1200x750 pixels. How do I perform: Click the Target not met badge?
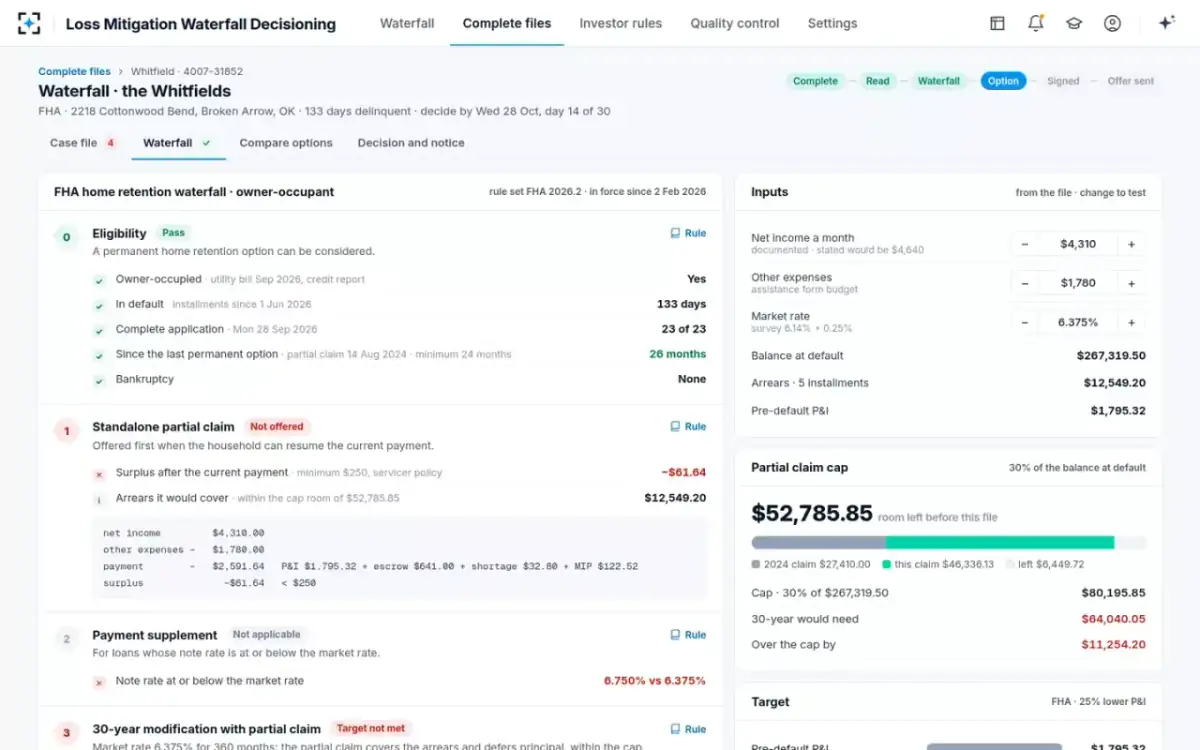pos(371,728)
